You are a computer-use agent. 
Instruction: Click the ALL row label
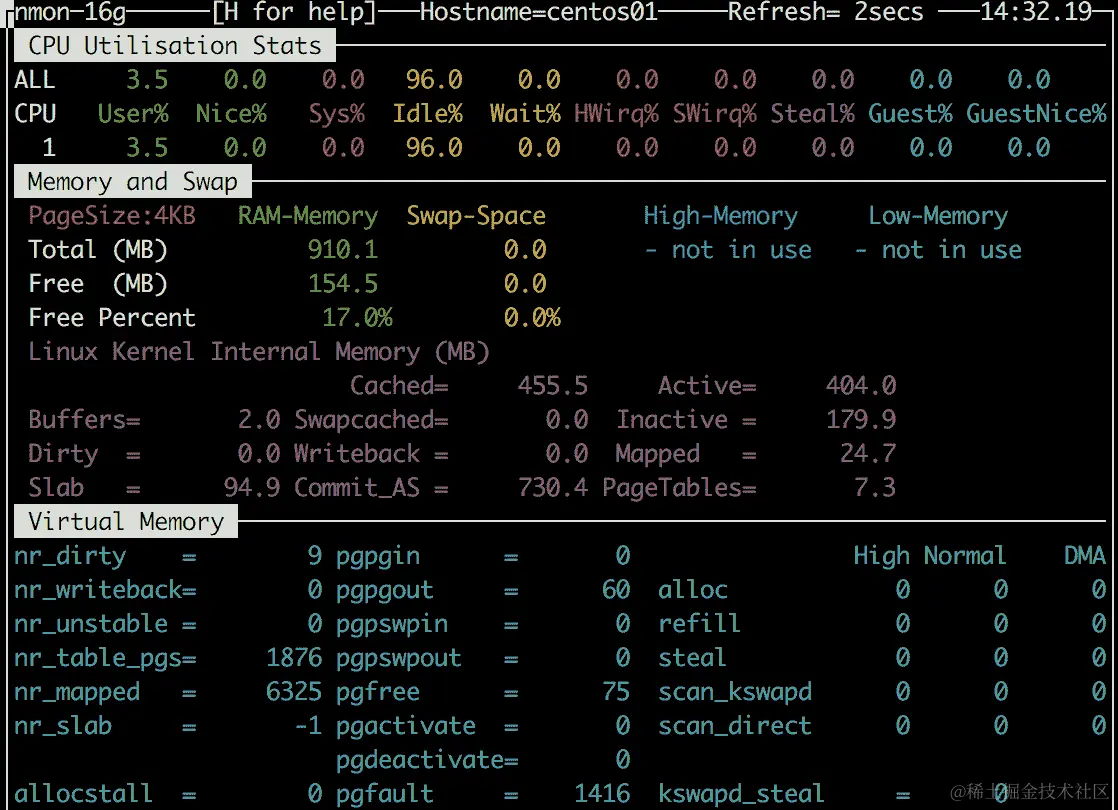pyautogui.click(x=35, y=79)
